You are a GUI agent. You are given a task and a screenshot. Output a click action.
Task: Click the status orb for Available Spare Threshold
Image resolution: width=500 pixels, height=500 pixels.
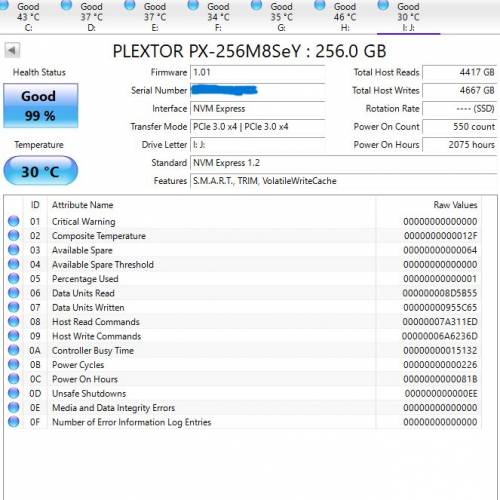pos(14,264)
